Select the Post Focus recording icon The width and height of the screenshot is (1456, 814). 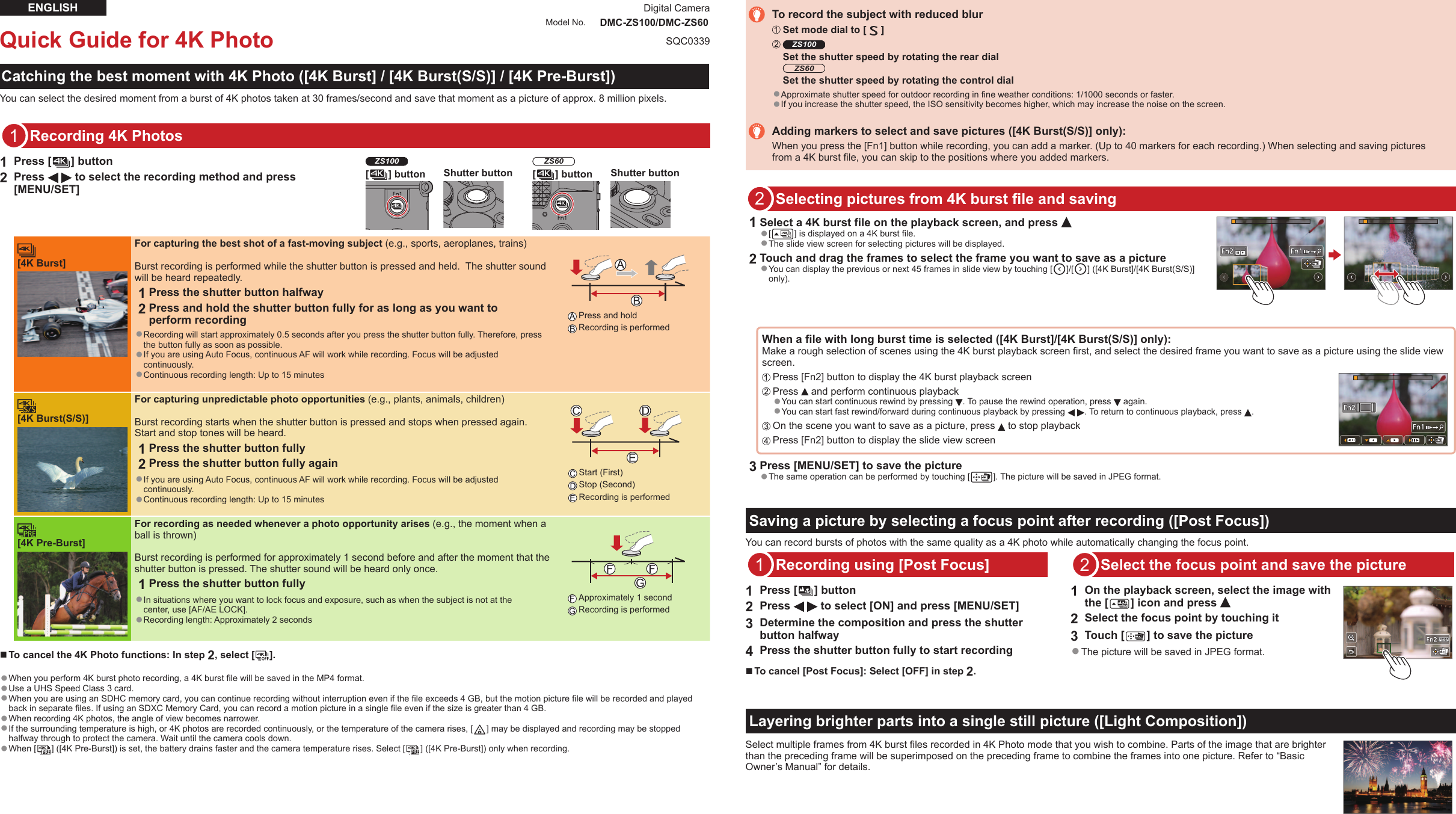pos(800,591)
